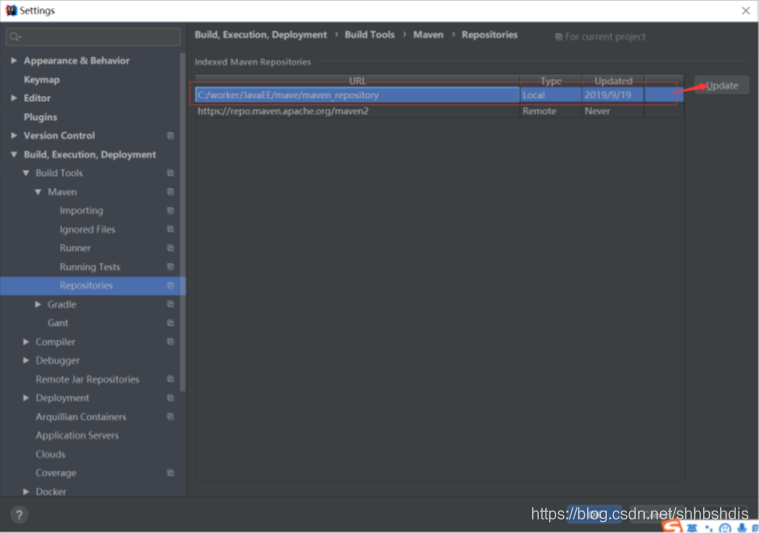Select Importing under Maven
Image resolution: width=759 pixels, height=533 pixels.
pyautogui.click(x=81, y=211)
